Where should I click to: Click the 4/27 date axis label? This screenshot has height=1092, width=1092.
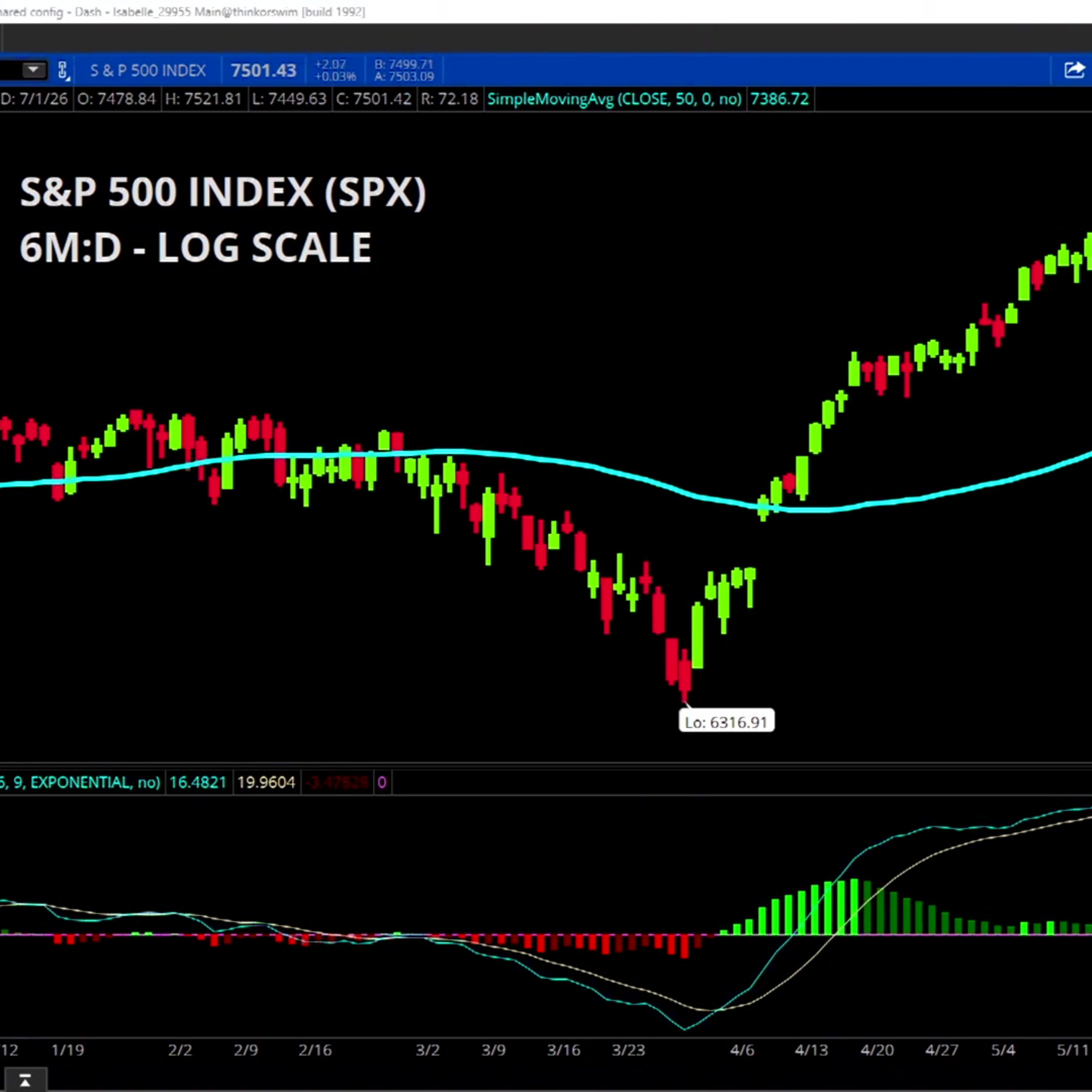pyautogui.click(x=942, y=1050)
